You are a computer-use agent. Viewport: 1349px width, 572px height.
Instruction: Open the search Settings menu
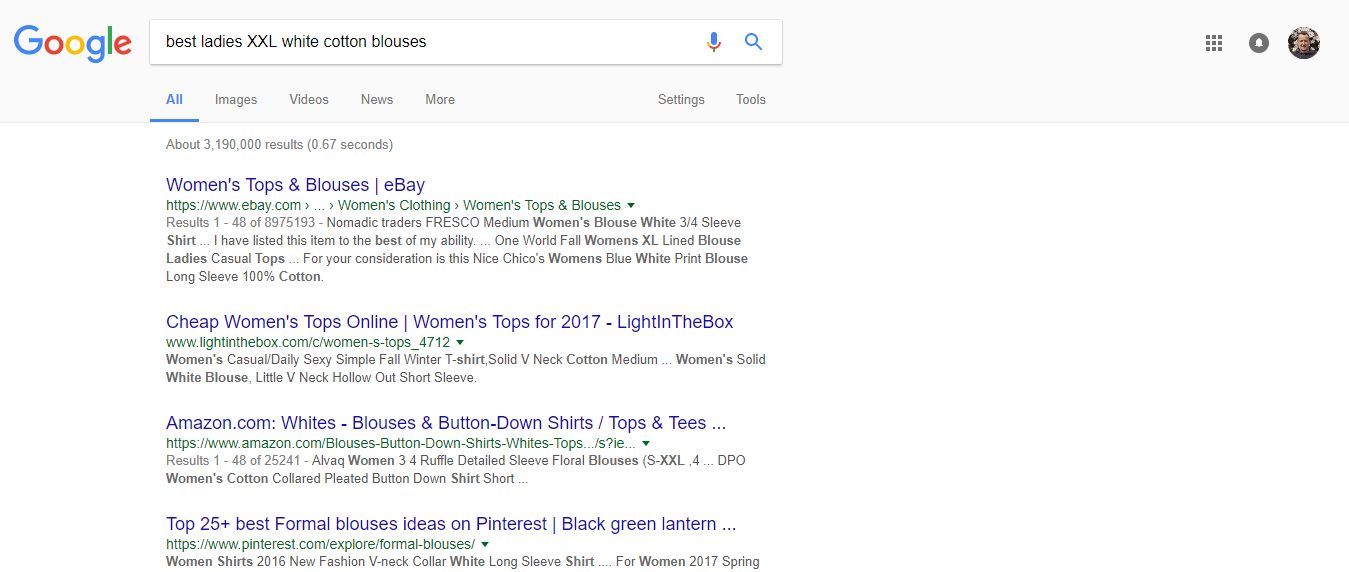681,100
